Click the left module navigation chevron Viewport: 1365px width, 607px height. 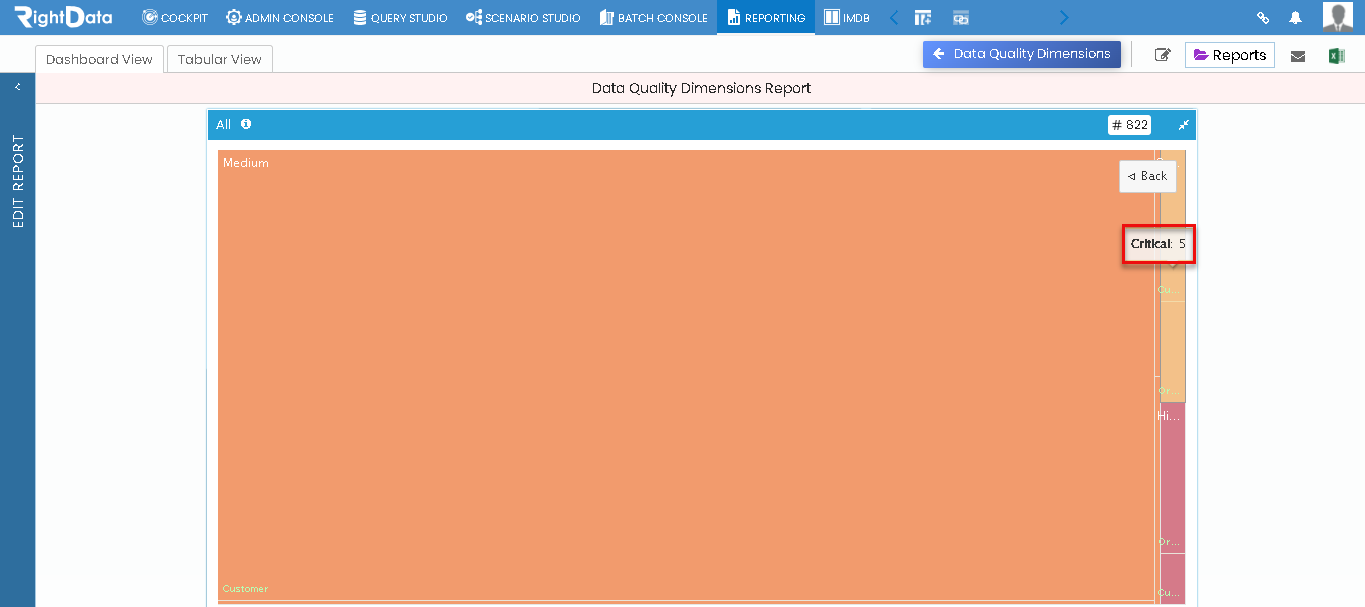coord(894,18)
